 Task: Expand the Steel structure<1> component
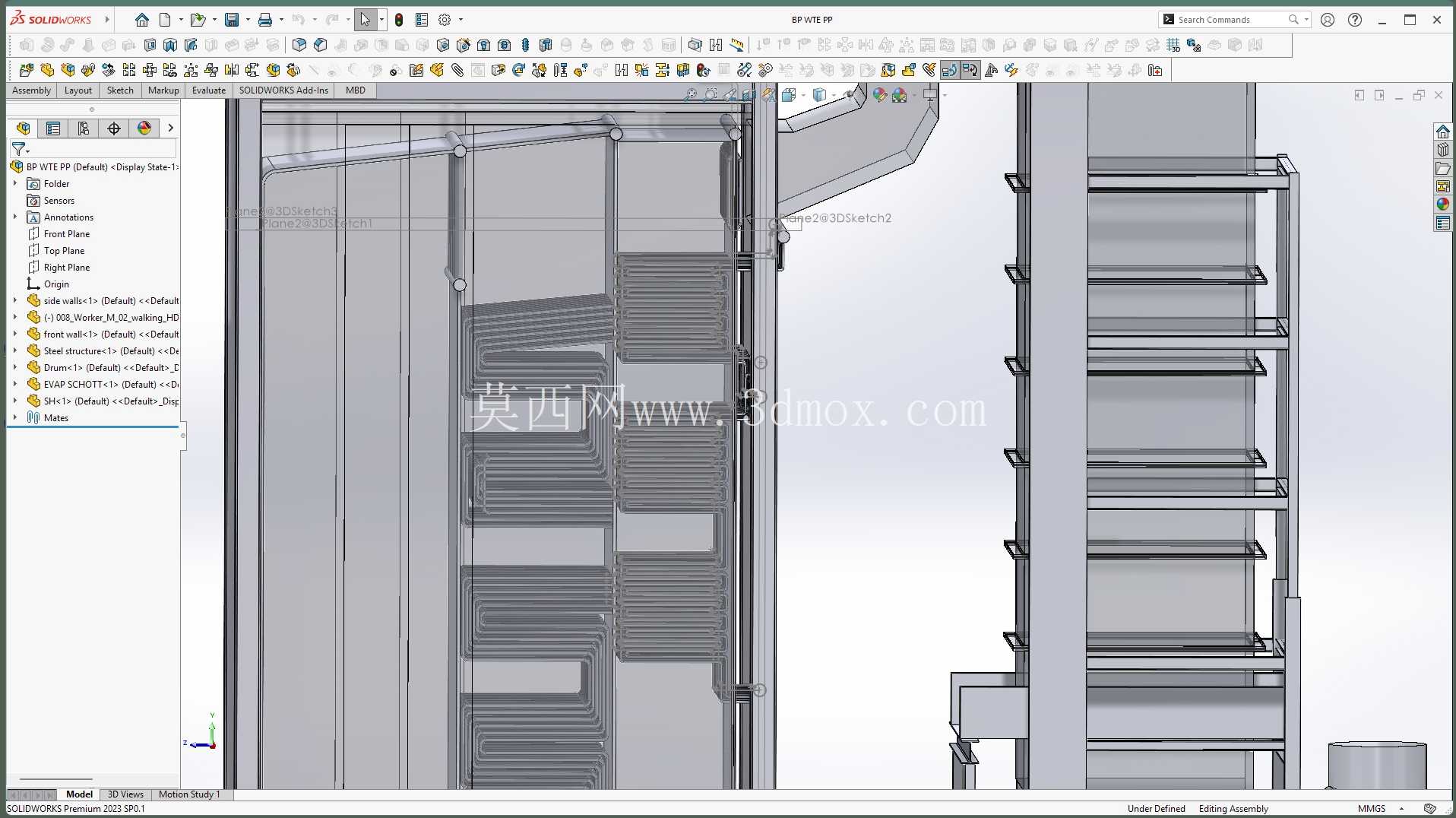coord(15,350)
